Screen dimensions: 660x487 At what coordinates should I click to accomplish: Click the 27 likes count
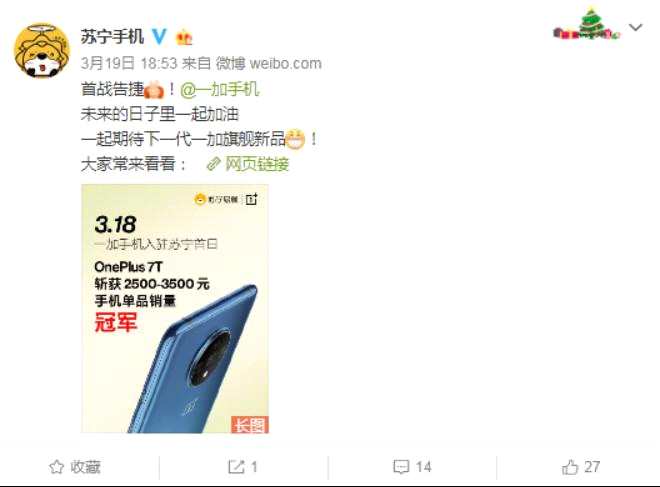point(592,467)
